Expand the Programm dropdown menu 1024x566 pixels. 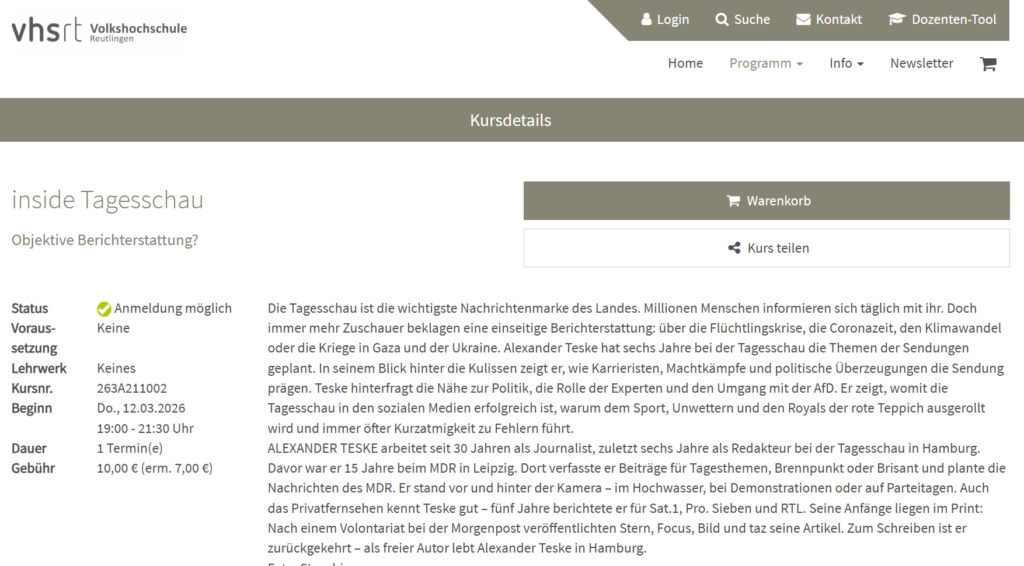tap(765, 63)
